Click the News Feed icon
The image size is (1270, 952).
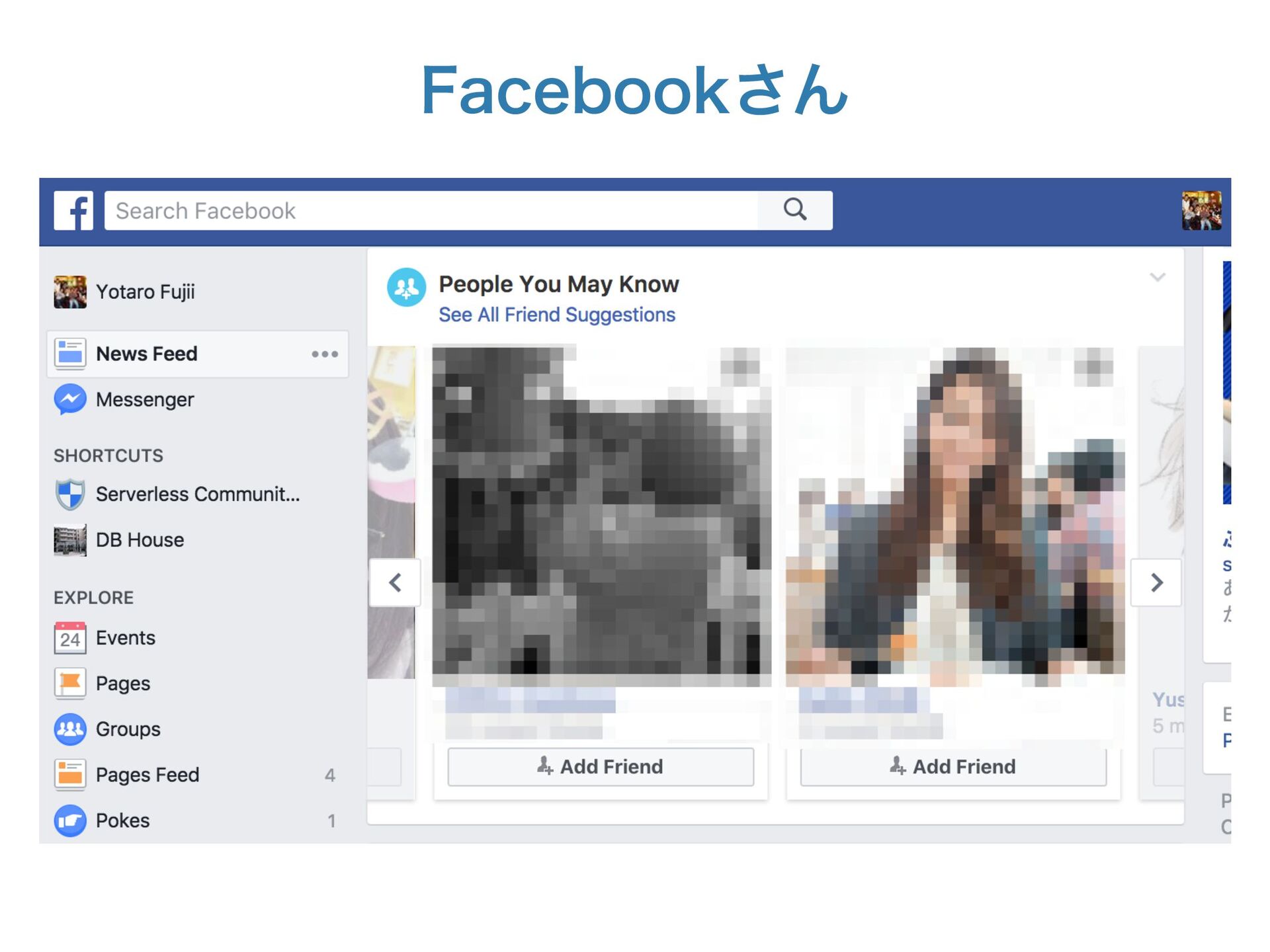point(70,354)
